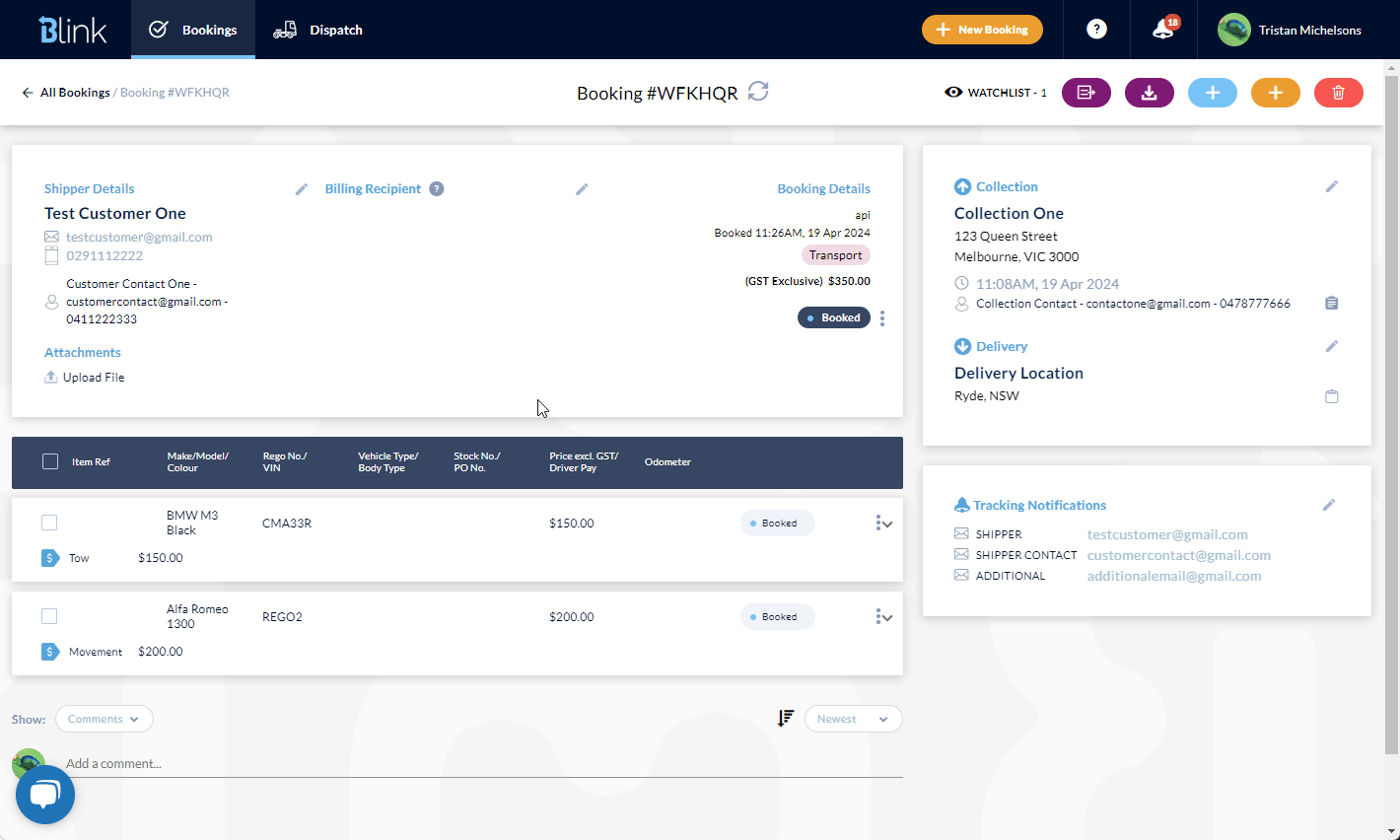Open the Comments filter dropdown
Viewport: 1400px width, 840px height.
click(x=104, y=719)
